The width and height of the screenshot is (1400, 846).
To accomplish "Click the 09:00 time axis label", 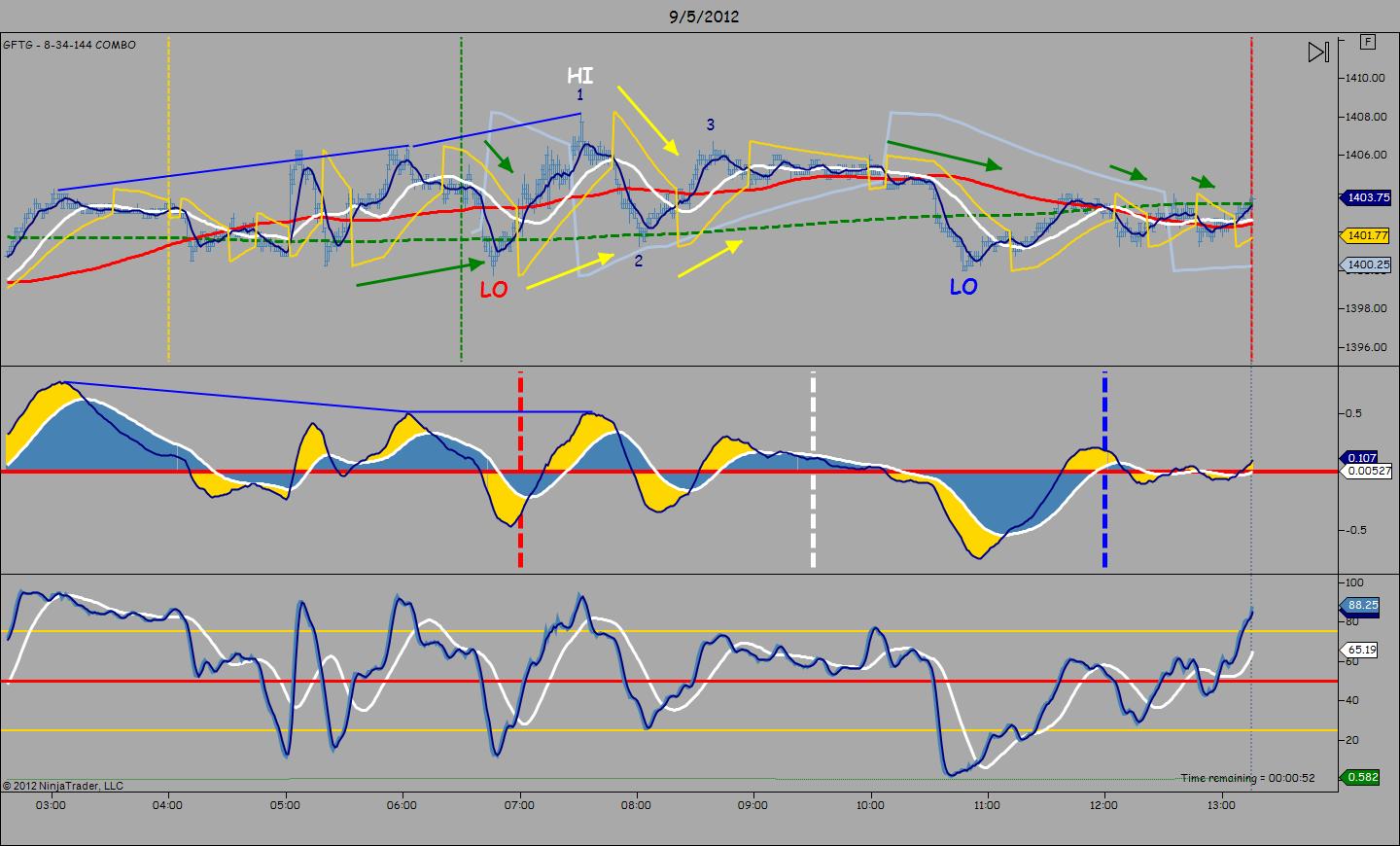I will pyautogui.click(x=752, y=805).
